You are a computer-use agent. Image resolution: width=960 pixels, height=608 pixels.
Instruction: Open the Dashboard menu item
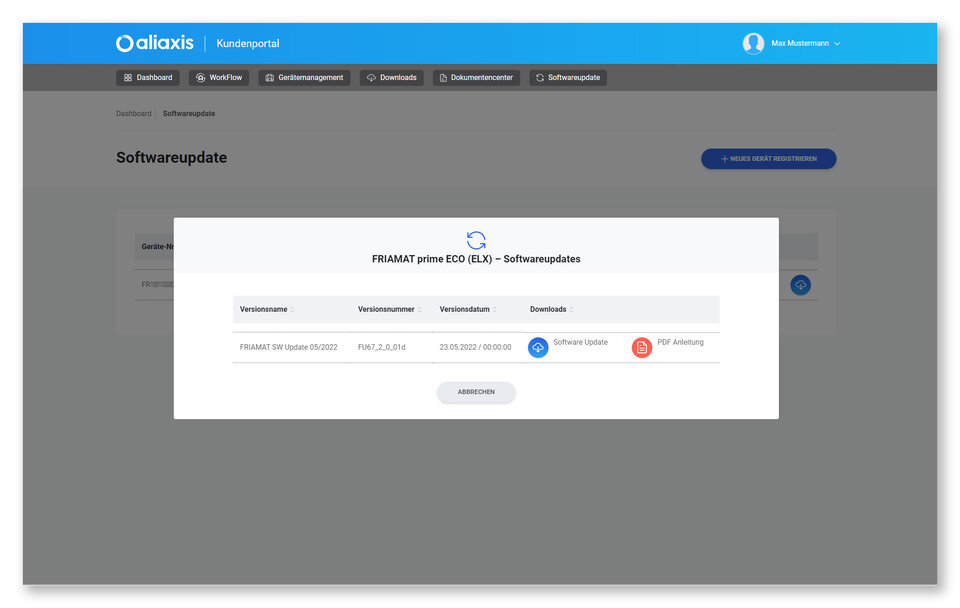[x=148, y=78]
